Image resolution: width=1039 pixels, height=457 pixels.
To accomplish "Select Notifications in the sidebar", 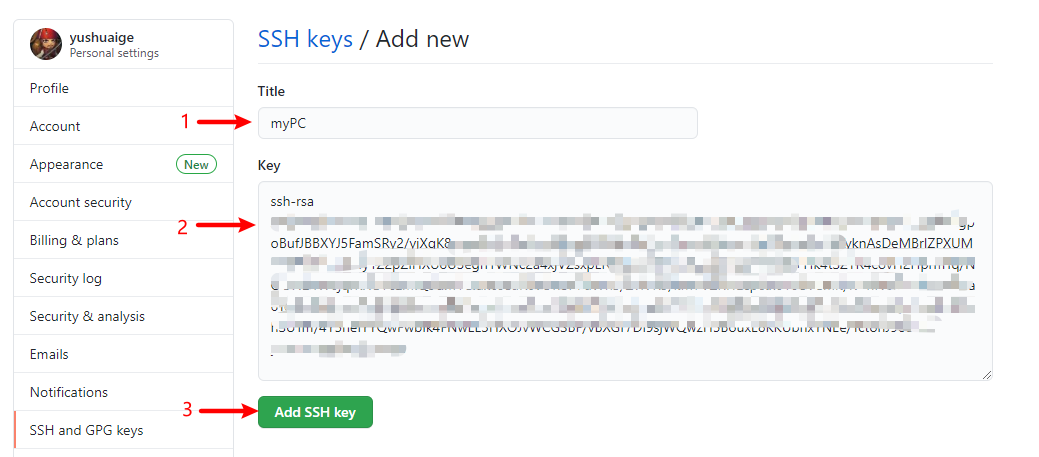I will point(123,392).
